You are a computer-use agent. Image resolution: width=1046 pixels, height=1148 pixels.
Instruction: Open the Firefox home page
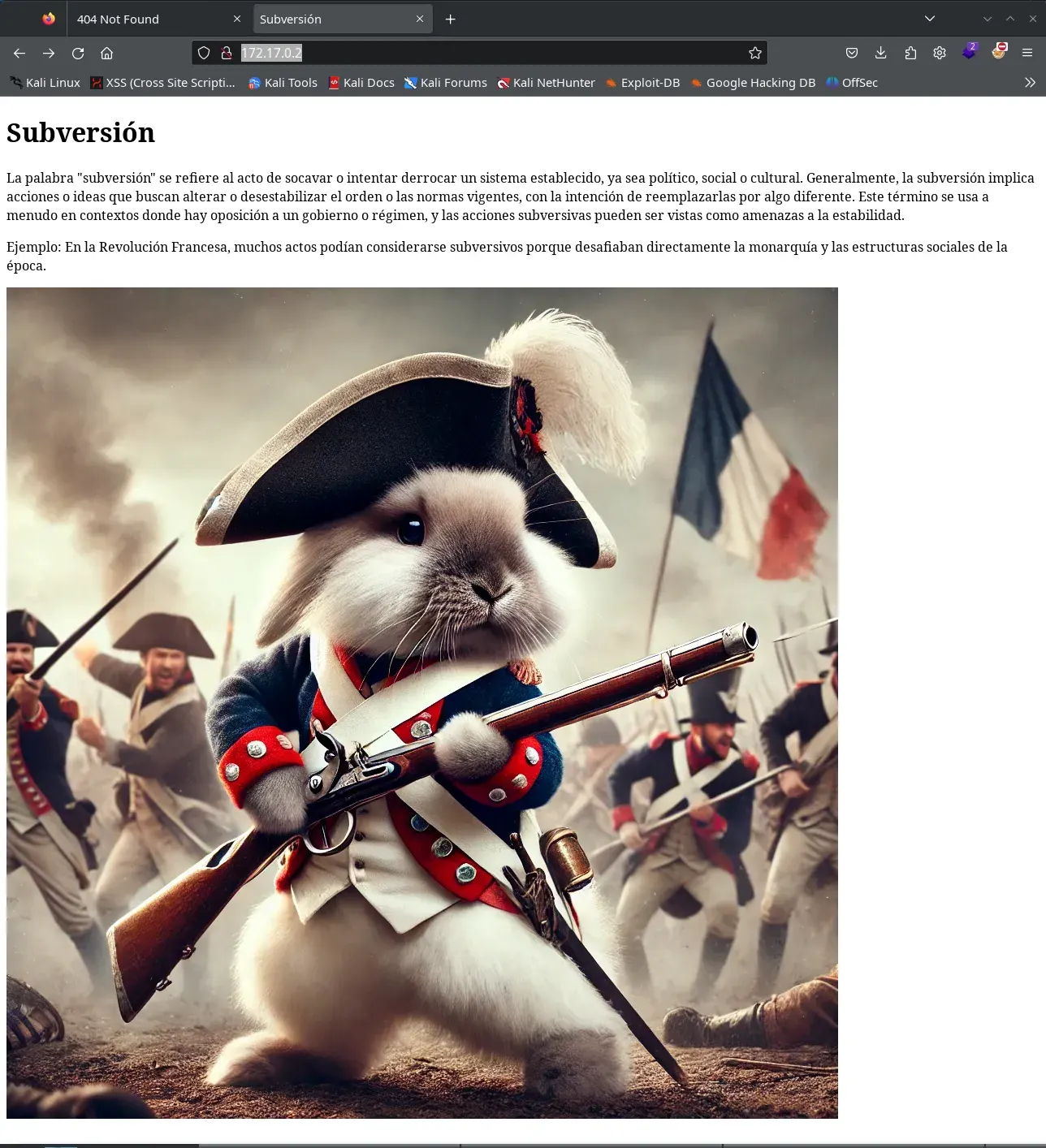[x=106, y=53]
